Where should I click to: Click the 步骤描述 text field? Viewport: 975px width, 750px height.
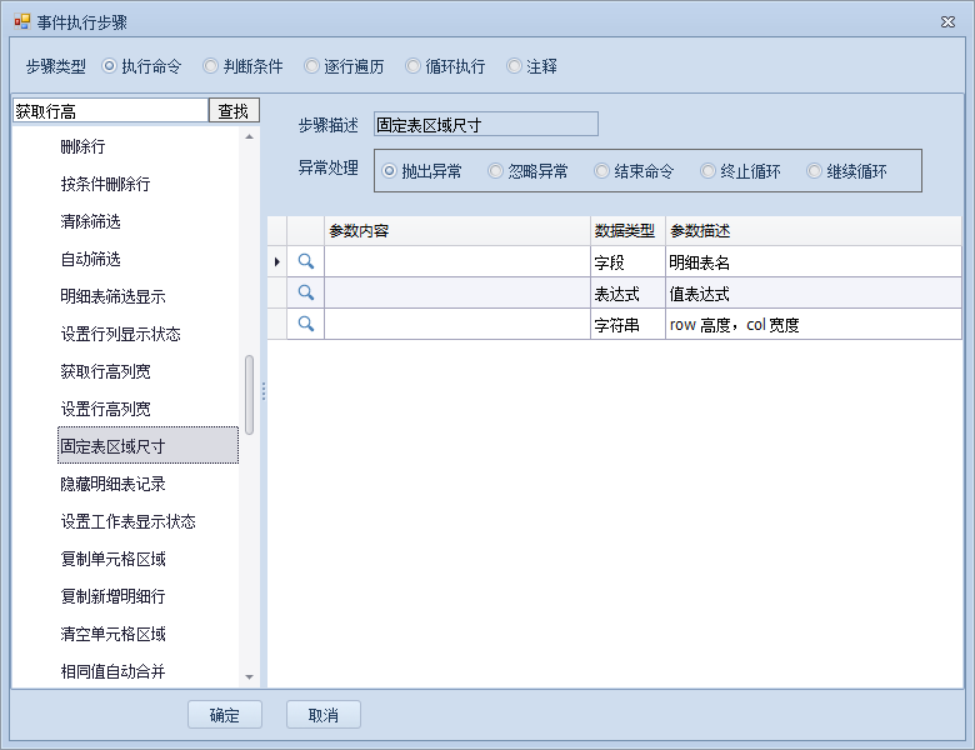click(485, 125)
